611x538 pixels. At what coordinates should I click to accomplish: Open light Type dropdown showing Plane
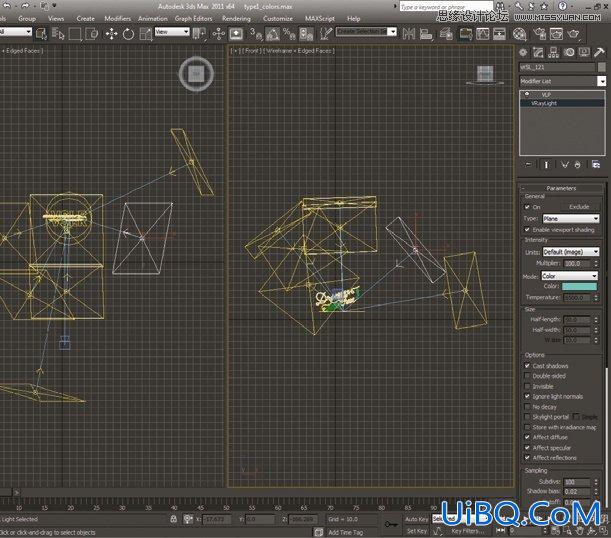pos(570,219)
